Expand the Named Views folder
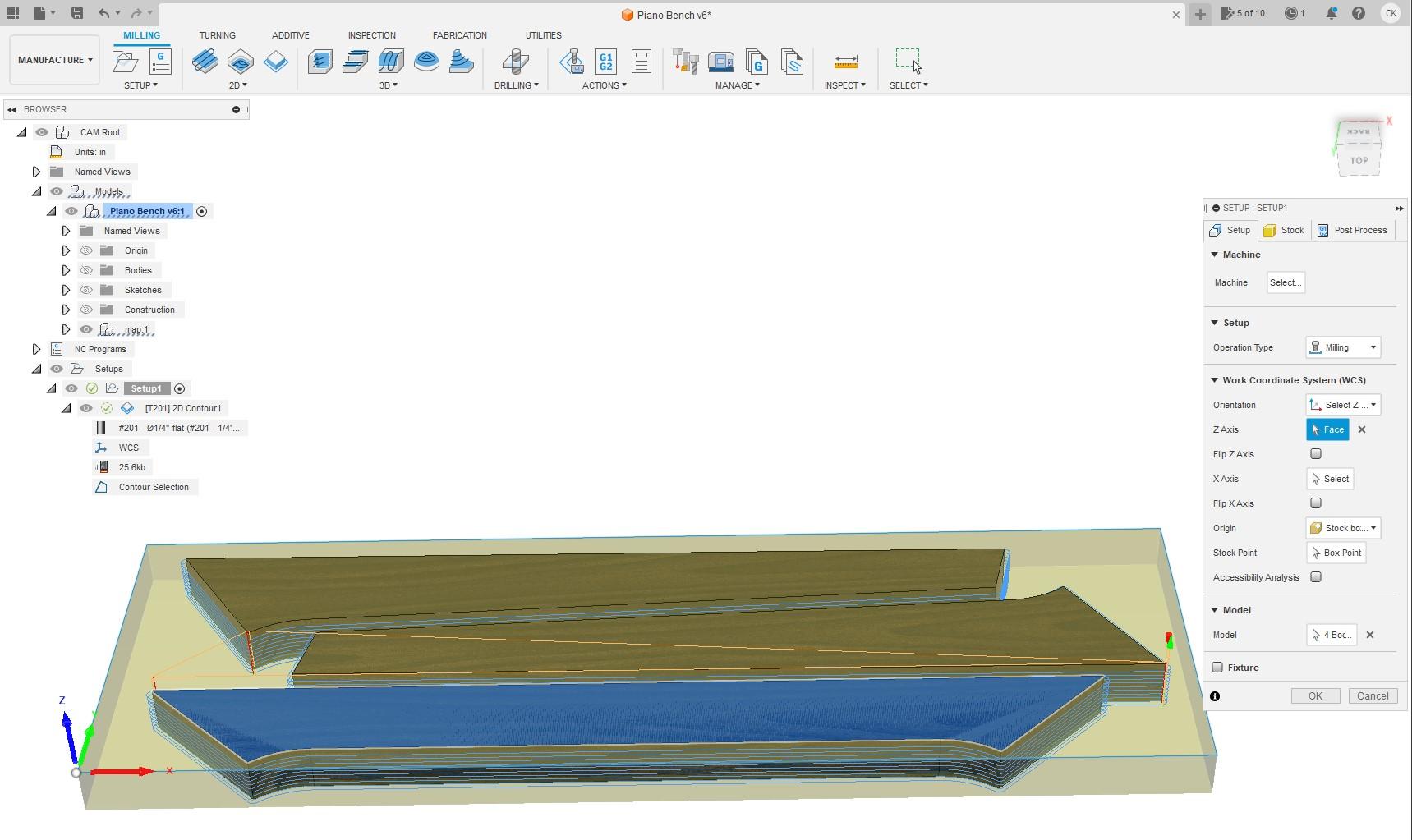This screenshot has width=1412, height=840. 36,172
